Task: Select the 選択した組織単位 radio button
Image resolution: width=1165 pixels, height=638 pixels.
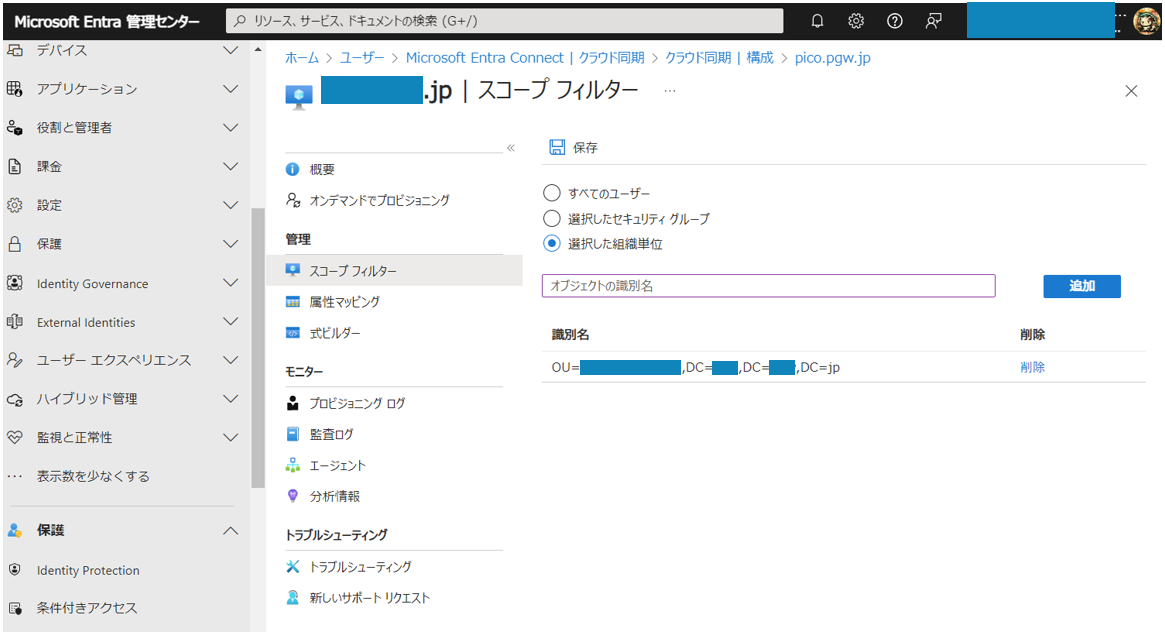Action: coord(551,243)
